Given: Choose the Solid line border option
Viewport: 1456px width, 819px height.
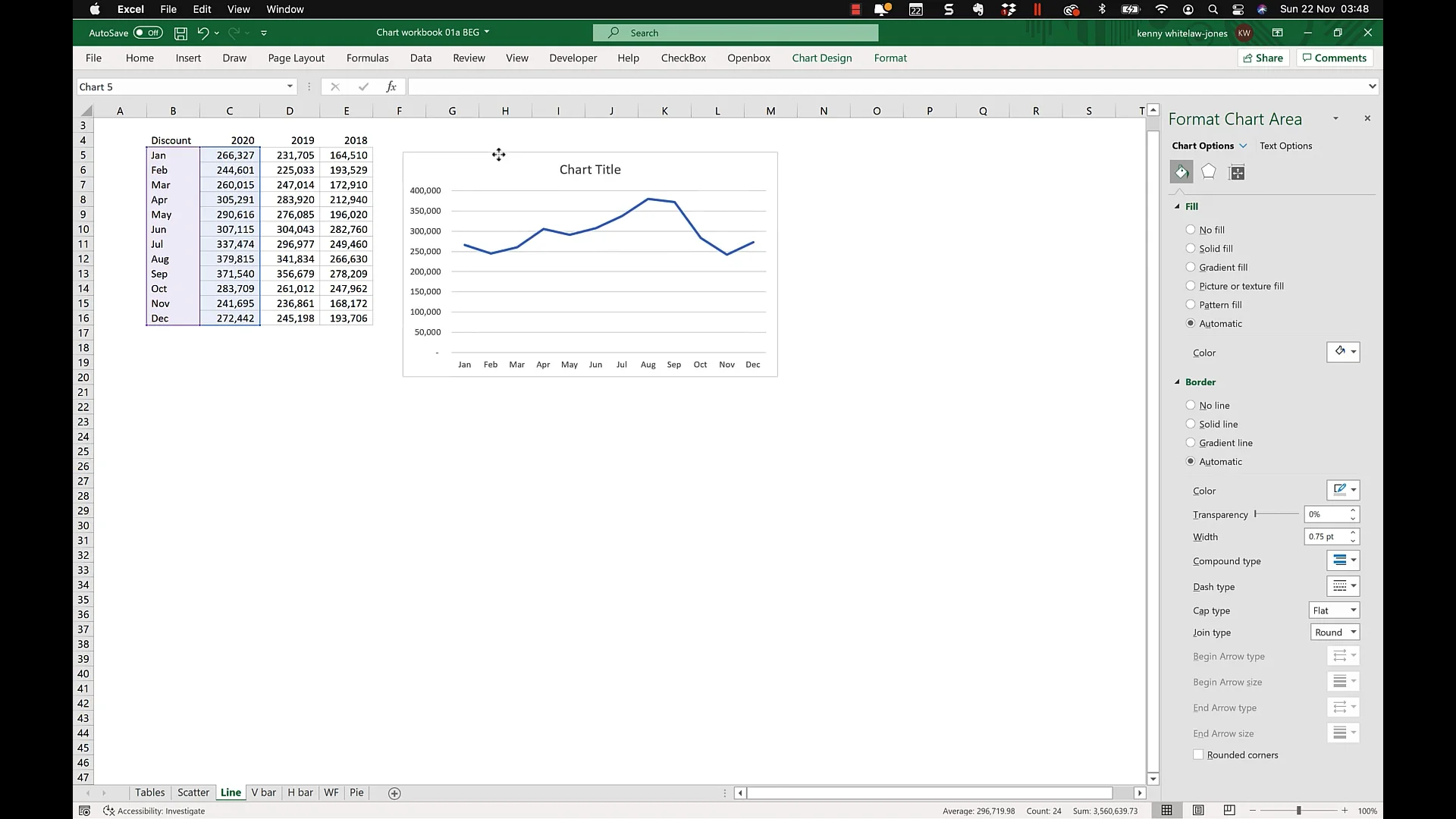Looking at the screenshot, I should tap(1191, 424).
